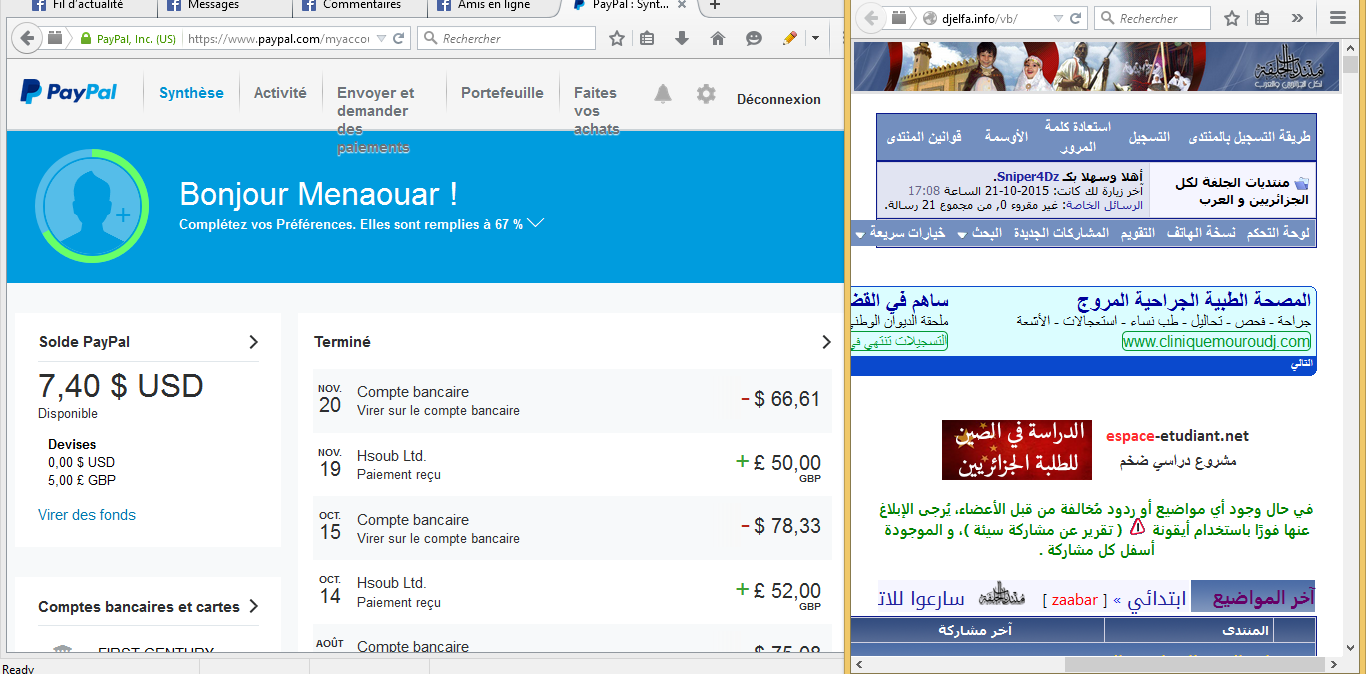
Task: Open the Nov 20 Compte bancaire transaction
Action: [x=572, y=401]
